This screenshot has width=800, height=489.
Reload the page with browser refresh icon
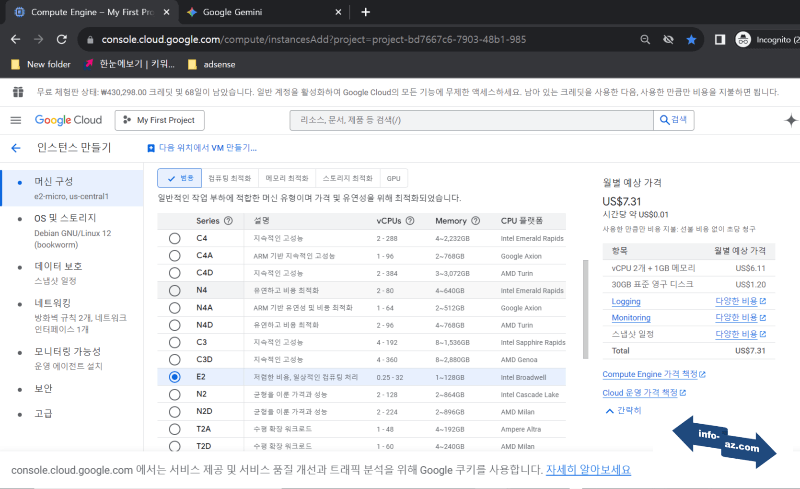[62, 39]
